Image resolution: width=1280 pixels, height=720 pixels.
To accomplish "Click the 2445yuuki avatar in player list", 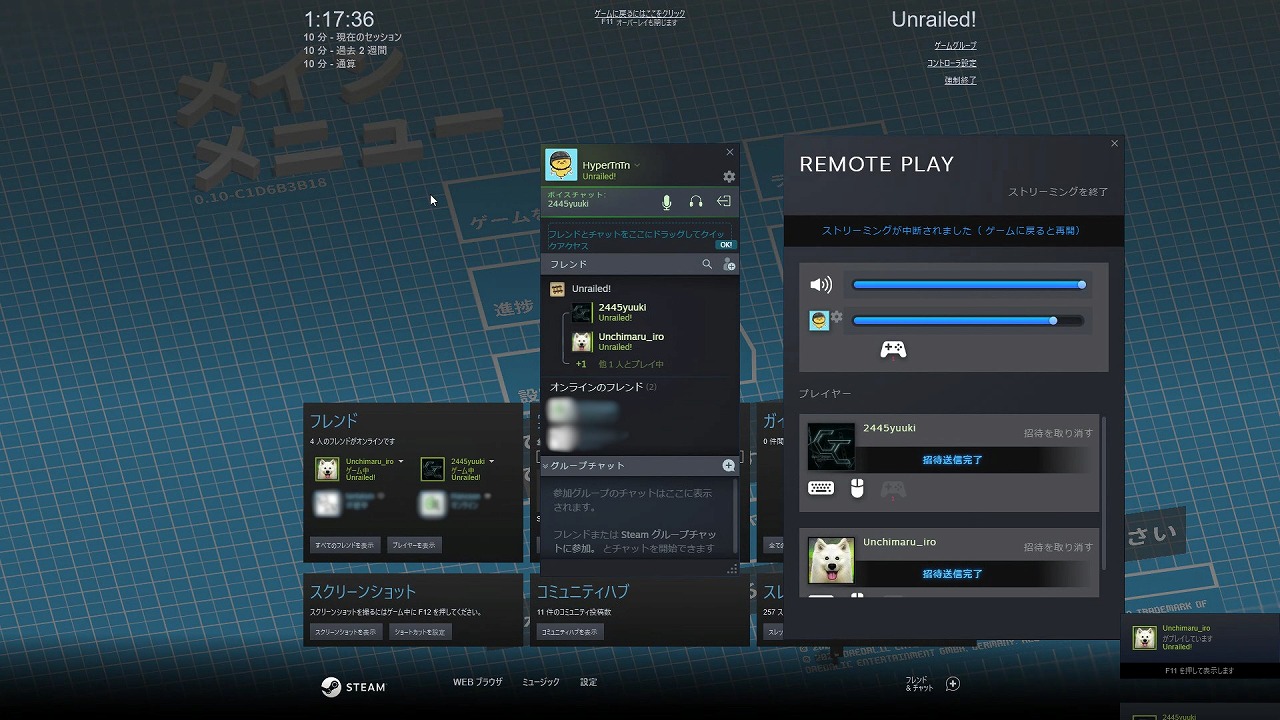I will click(831, 446).
